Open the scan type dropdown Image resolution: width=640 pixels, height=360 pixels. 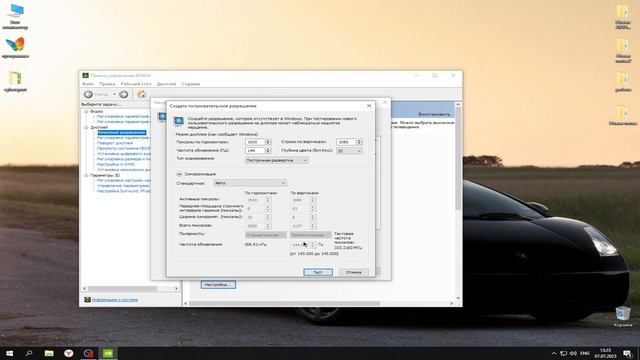[x=276, y=160]
